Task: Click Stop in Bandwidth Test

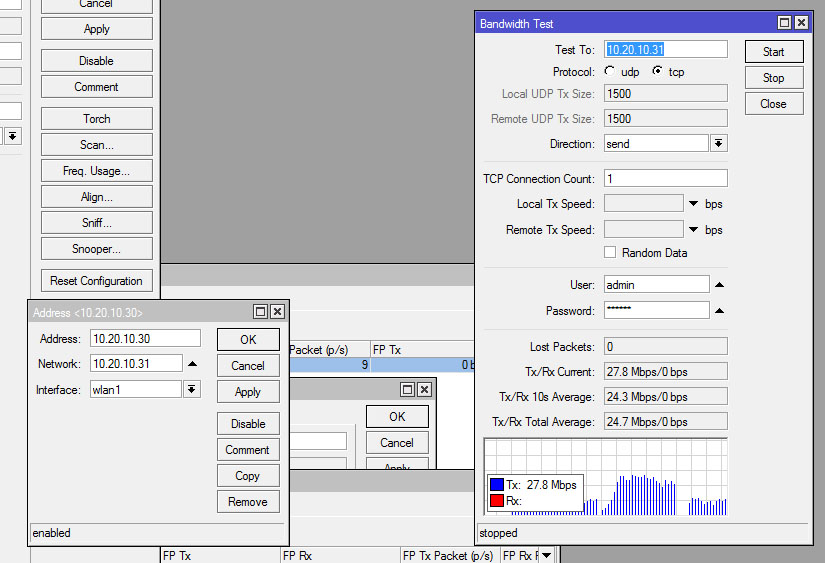Action: coord(774,78)
